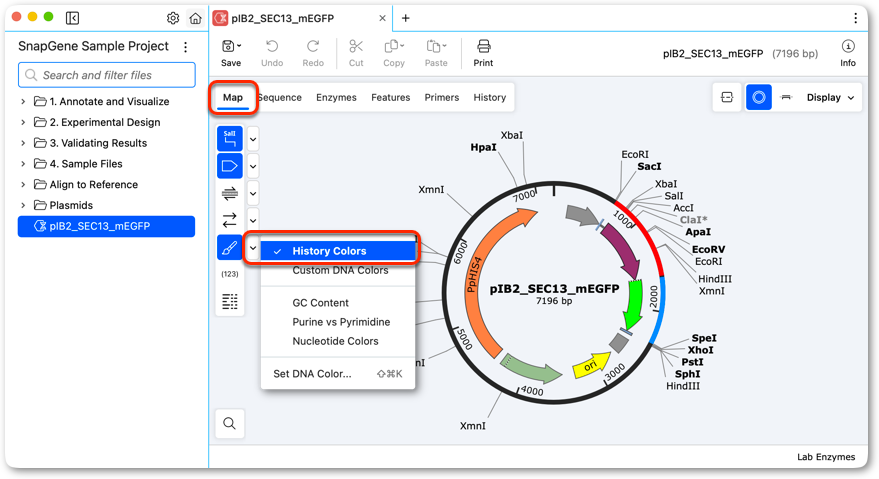The width and height of the screenshot is (879, 479).
Task: Choose Purine vs Pyrimidine option
Action: click(x=338, y=322)
